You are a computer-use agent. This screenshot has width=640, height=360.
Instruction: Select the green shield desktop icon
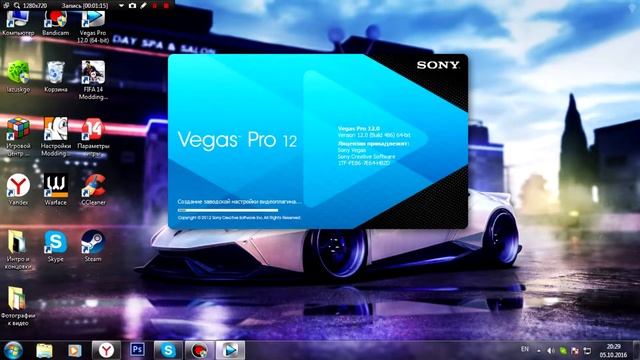coord(18,77)
